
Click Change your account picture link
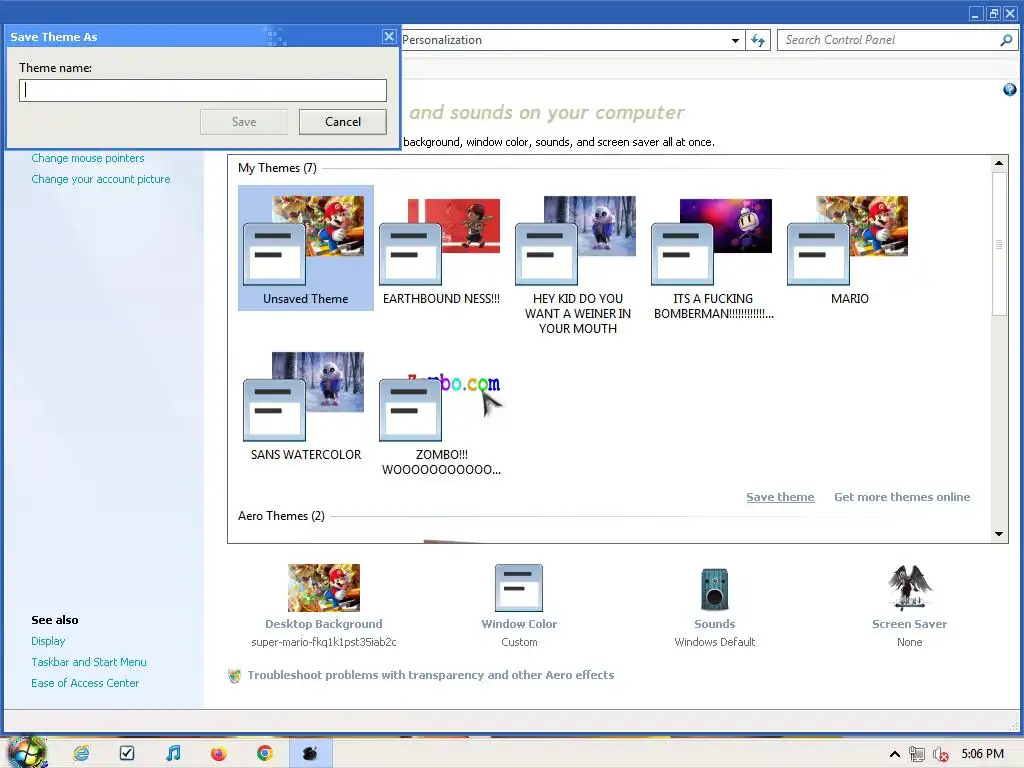click(101, 179)
